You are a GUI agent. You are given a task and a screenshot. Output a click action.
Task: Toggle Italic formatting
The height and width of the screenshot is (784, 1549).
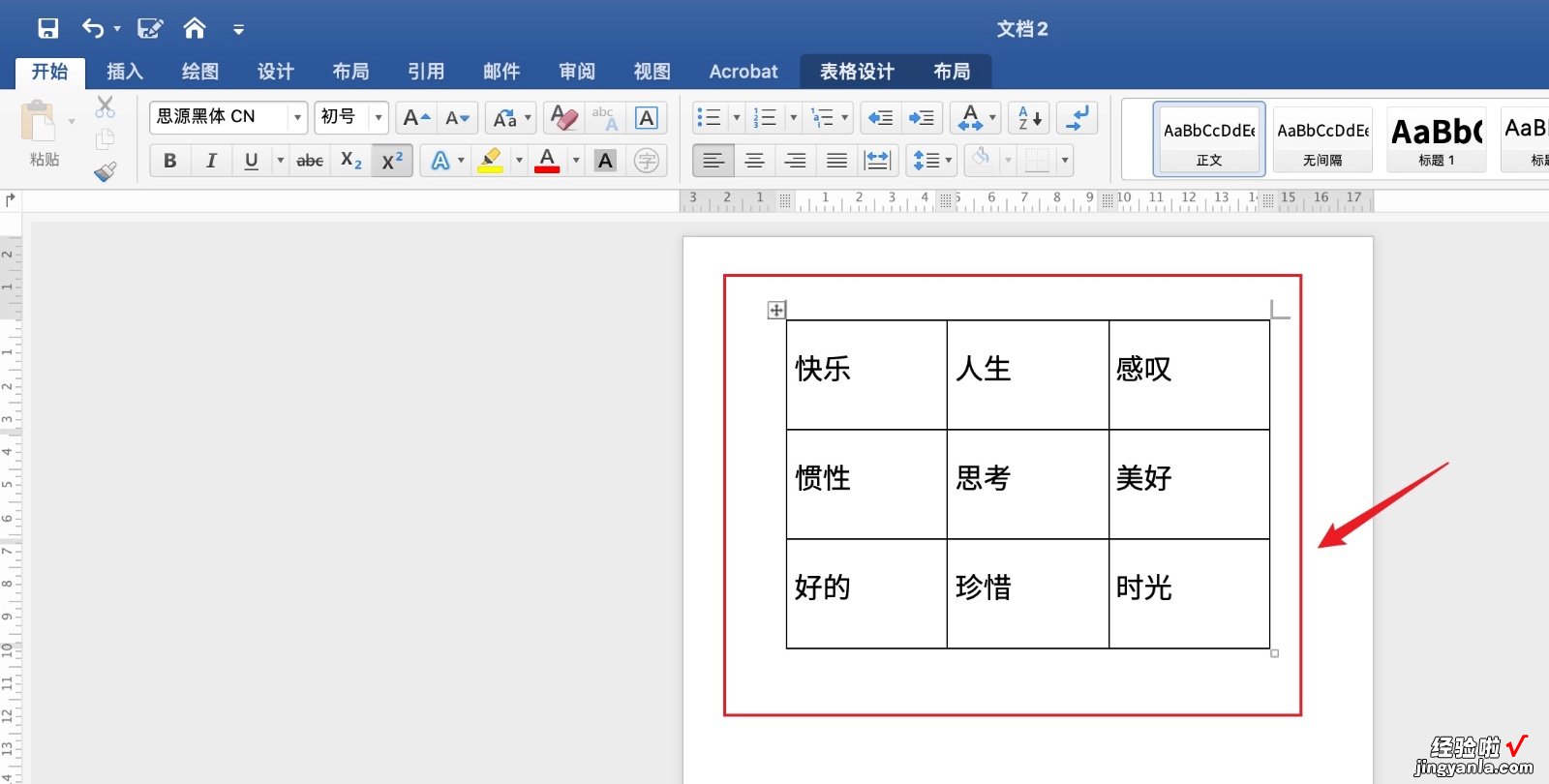211,161
